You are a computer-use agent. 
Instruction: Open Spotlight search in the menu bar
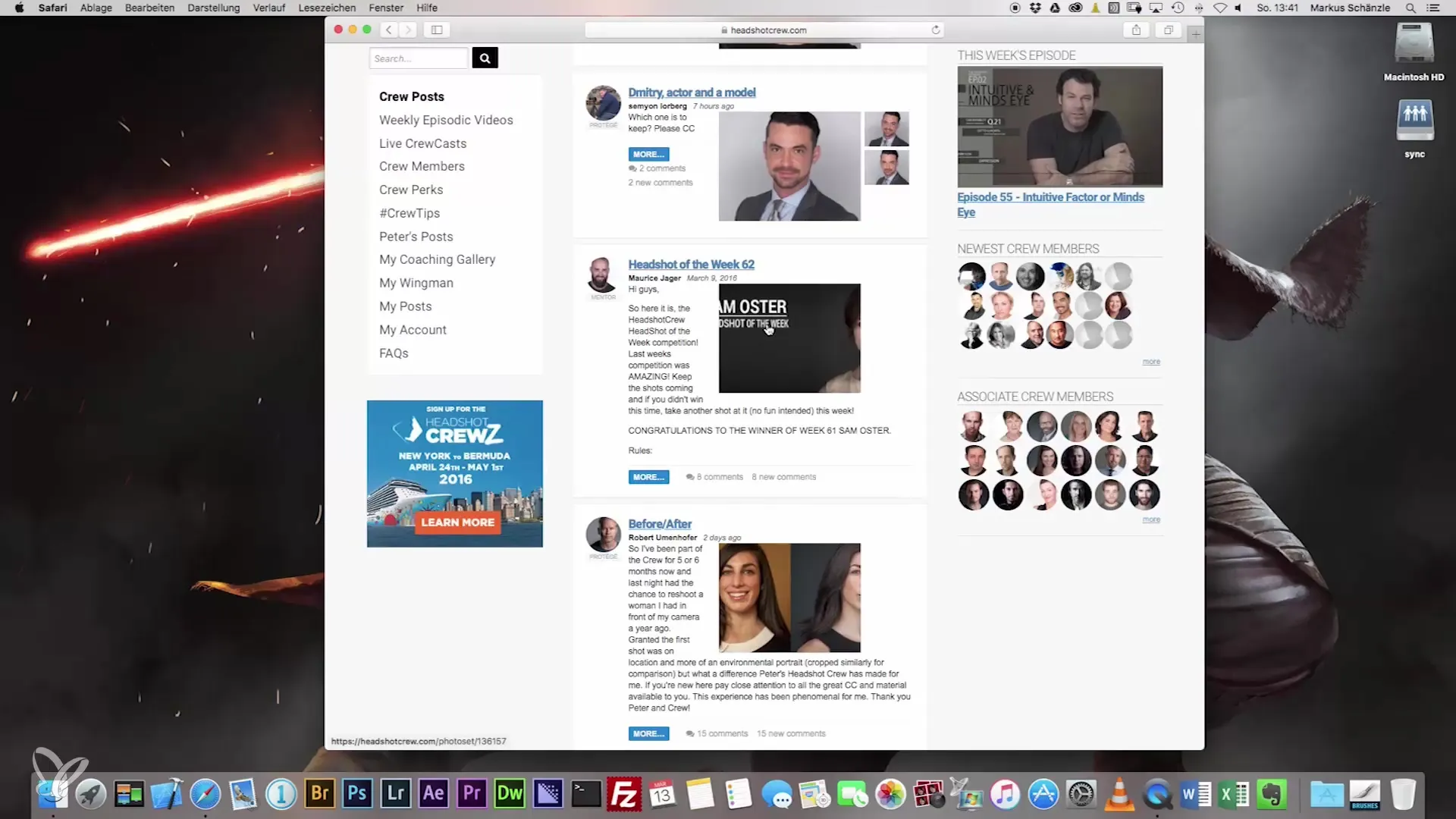[1410, 8]
